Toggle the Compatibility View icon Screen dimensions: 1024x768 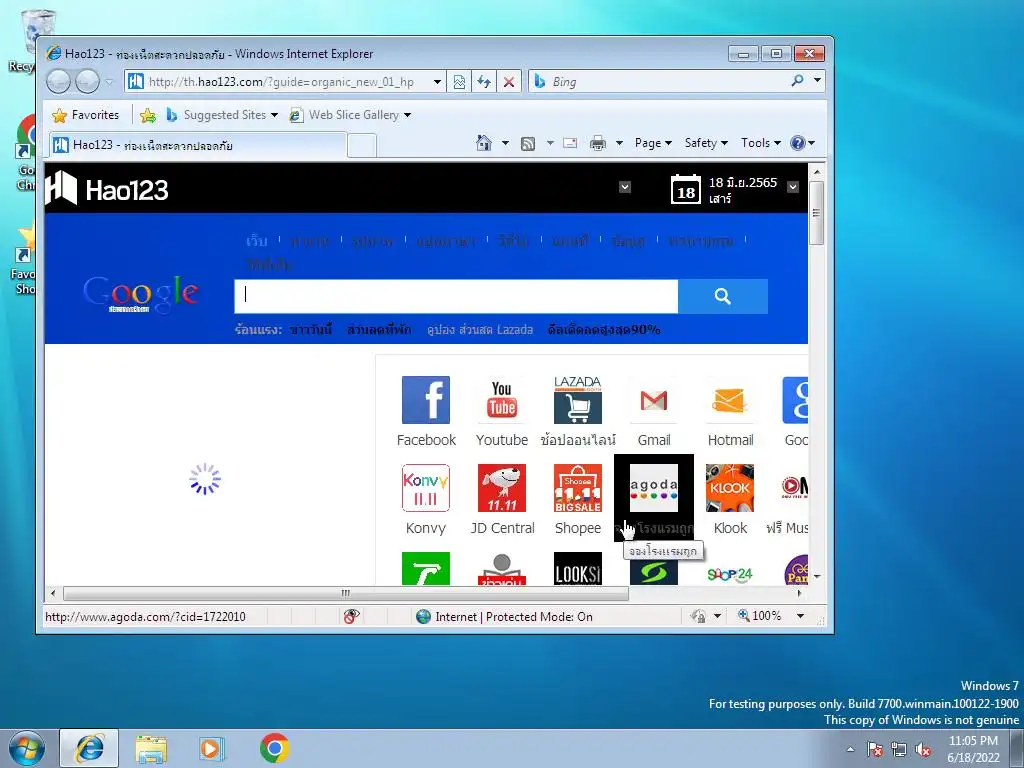point(459,82)
